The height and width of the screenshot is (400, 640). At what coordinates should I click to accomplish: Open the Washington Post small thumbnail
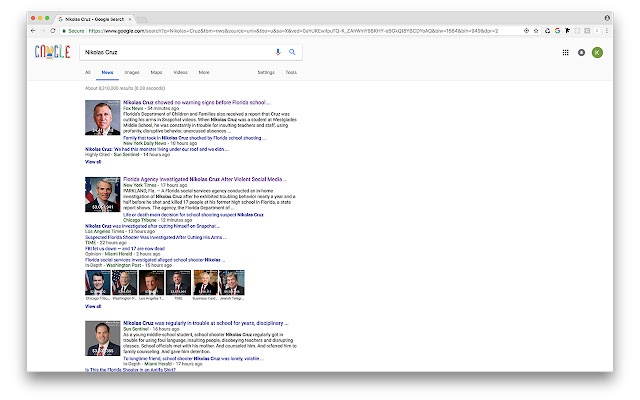[124, 282]
